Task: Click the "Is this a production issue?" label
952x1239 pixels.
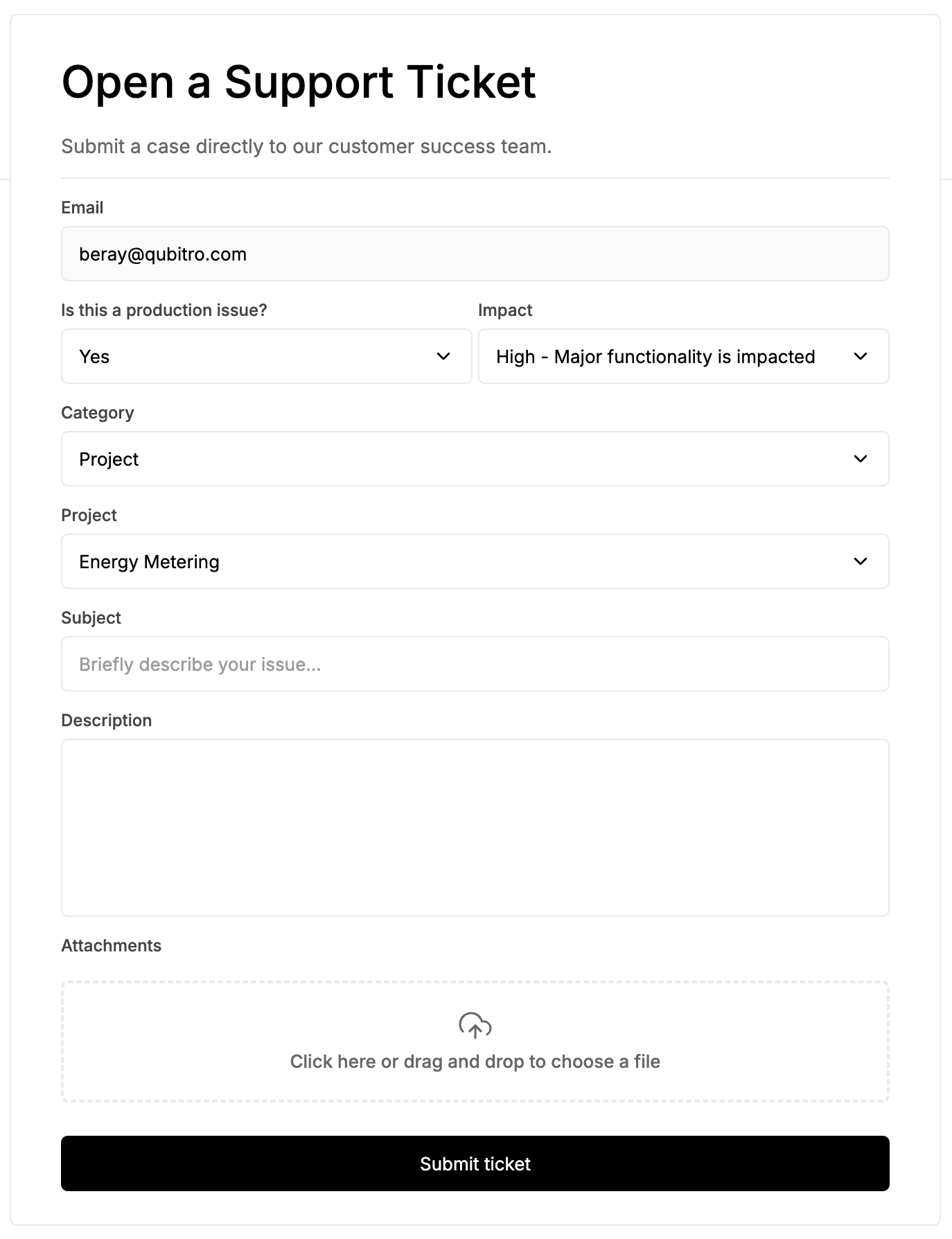Action: [164, 310]
